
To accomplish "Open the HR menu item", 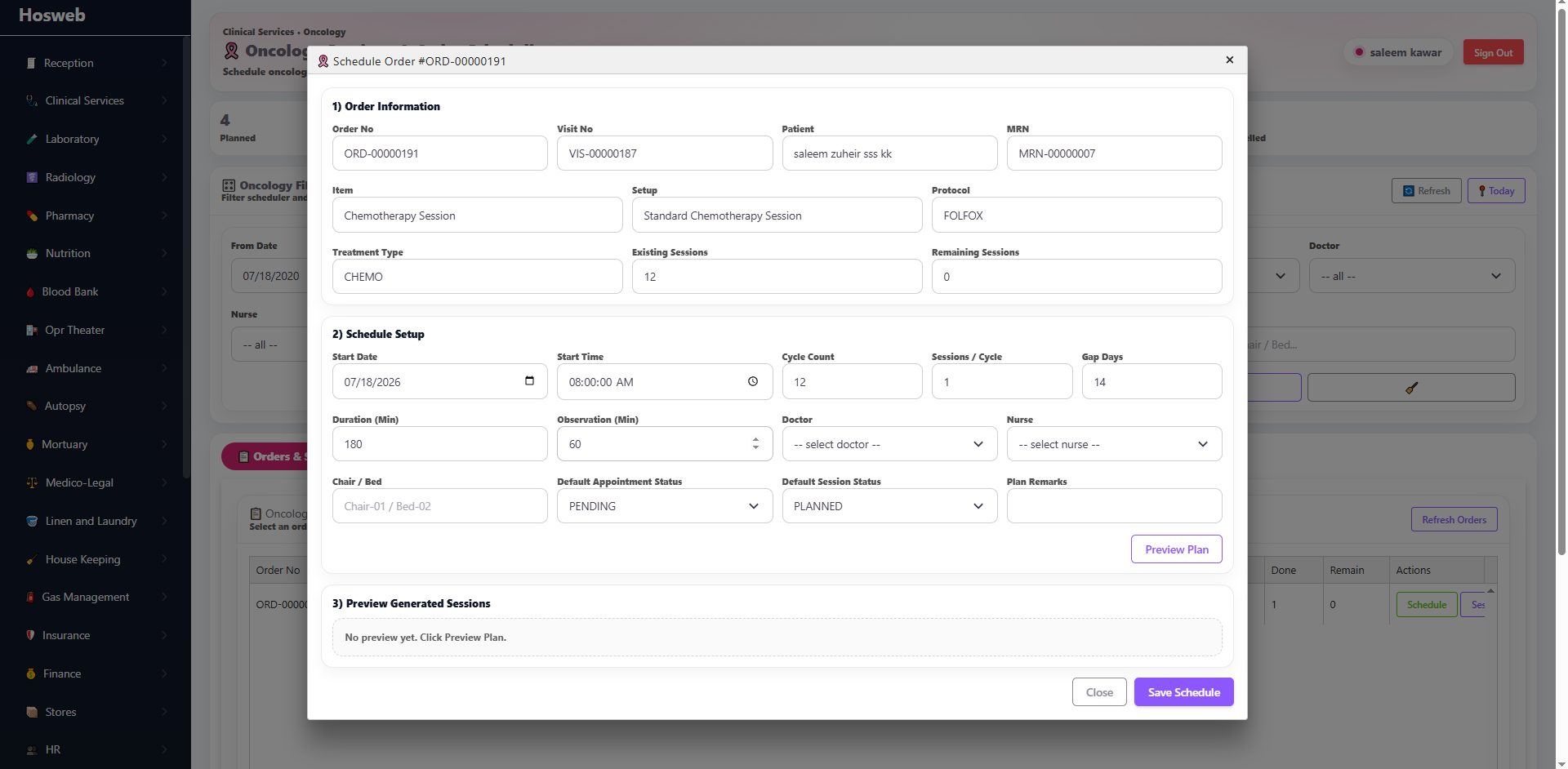I will [96, 749].
